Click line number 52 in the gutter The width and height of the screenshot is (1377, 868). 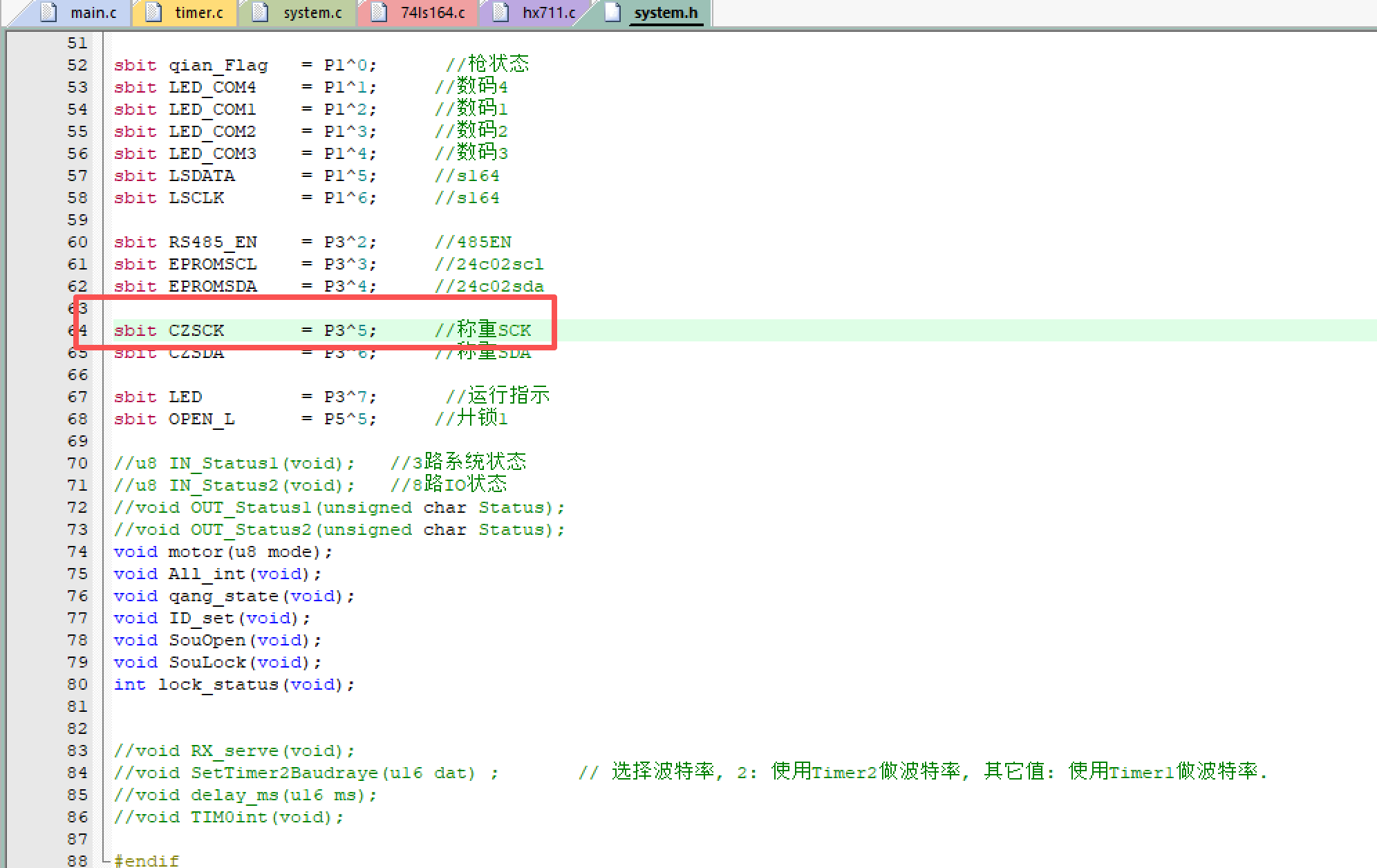[77, 65]
